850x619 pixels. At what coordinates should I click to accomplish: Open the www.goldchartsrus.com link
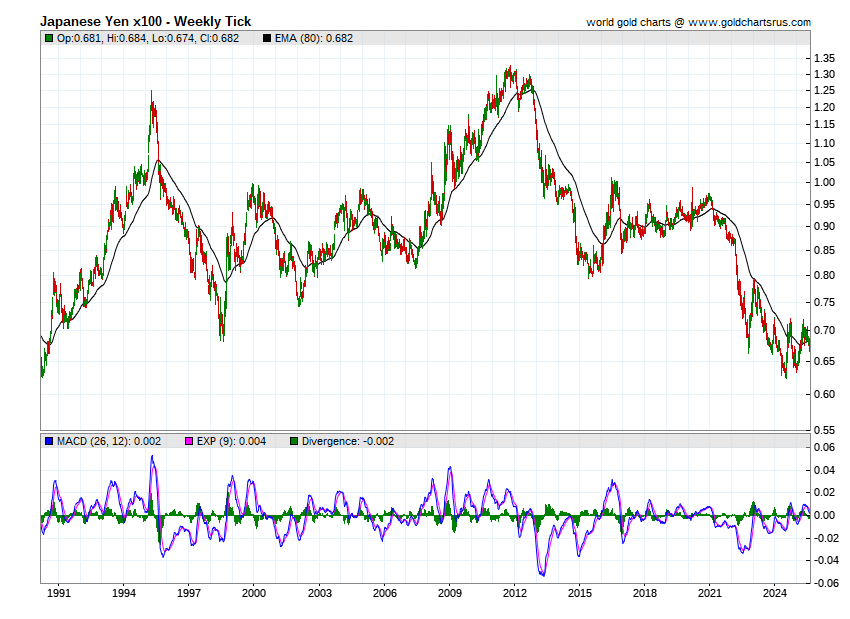(748, 22)
